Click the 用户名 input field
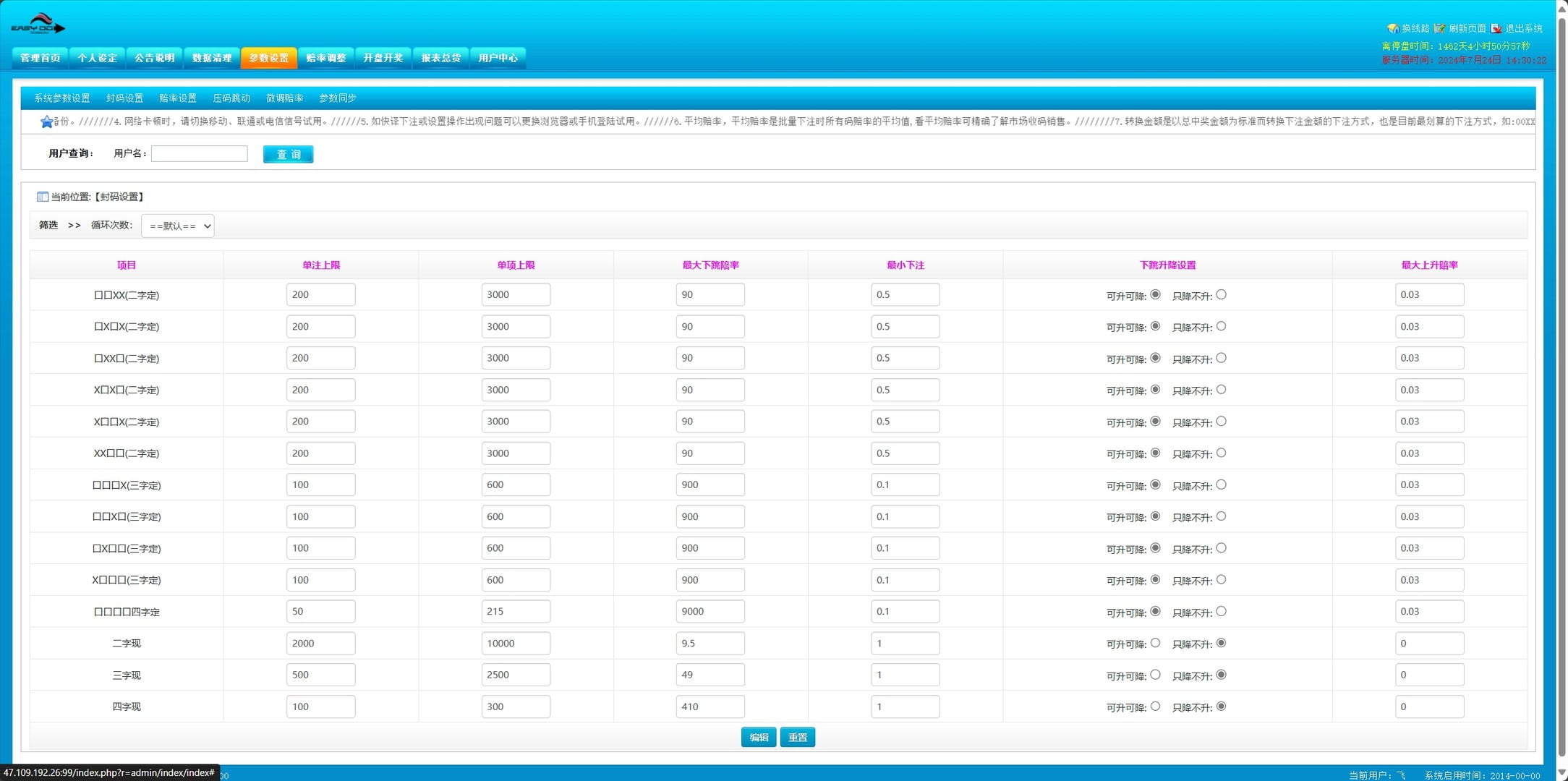The width and height of the screenshot is (1568, 781). coord(200,154)
